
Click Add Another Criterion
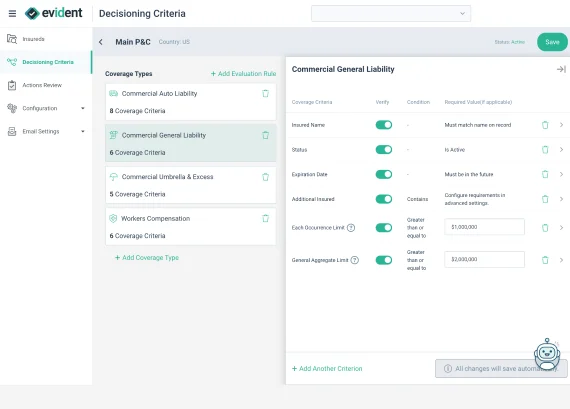pyautogui.click(x=327, y=369)
